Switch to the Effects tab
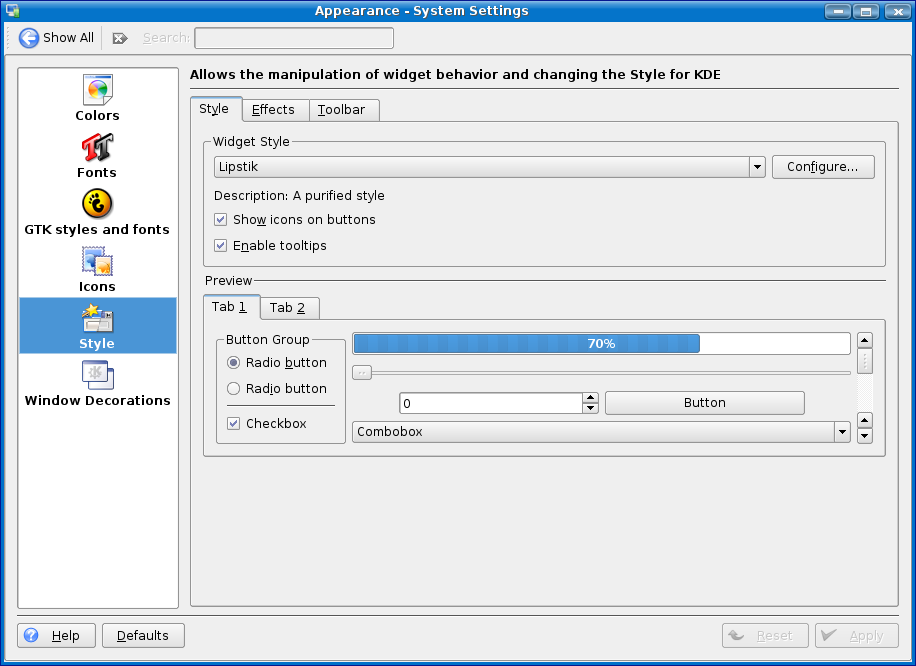 pos(273,110)
